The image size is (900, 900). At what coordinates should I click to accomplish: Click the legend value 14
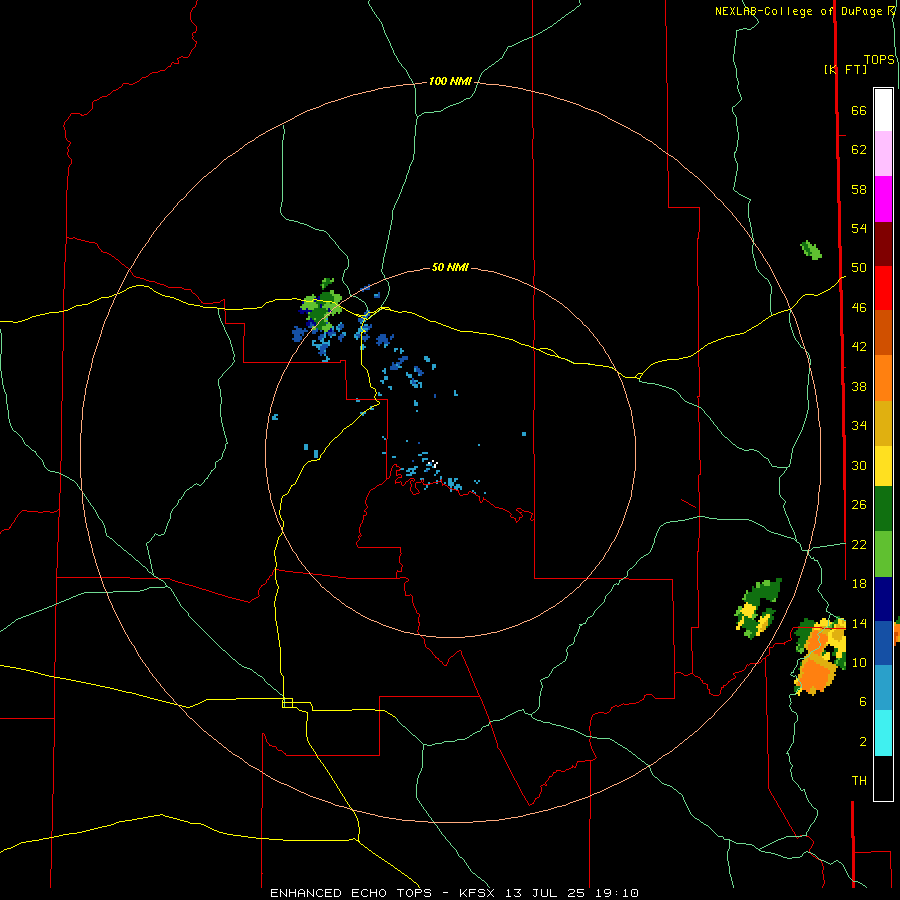pyautogui.click(x=859, y=623)
